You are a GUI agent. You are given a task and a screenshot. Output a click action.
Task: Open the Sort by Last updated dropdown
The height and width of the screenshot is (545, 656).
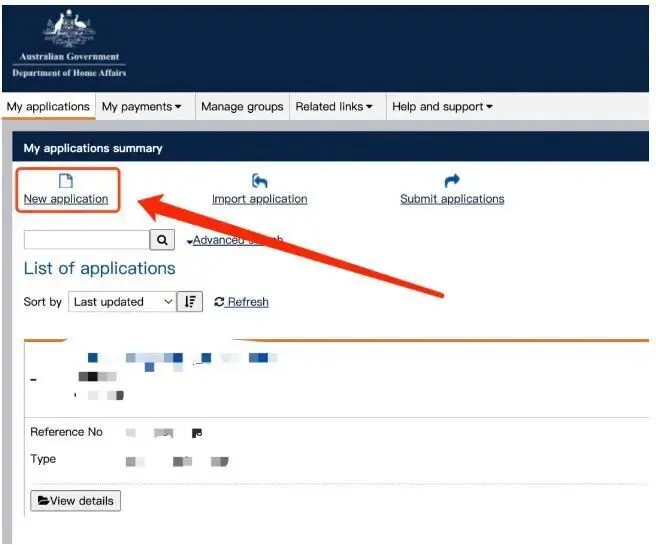122,302
